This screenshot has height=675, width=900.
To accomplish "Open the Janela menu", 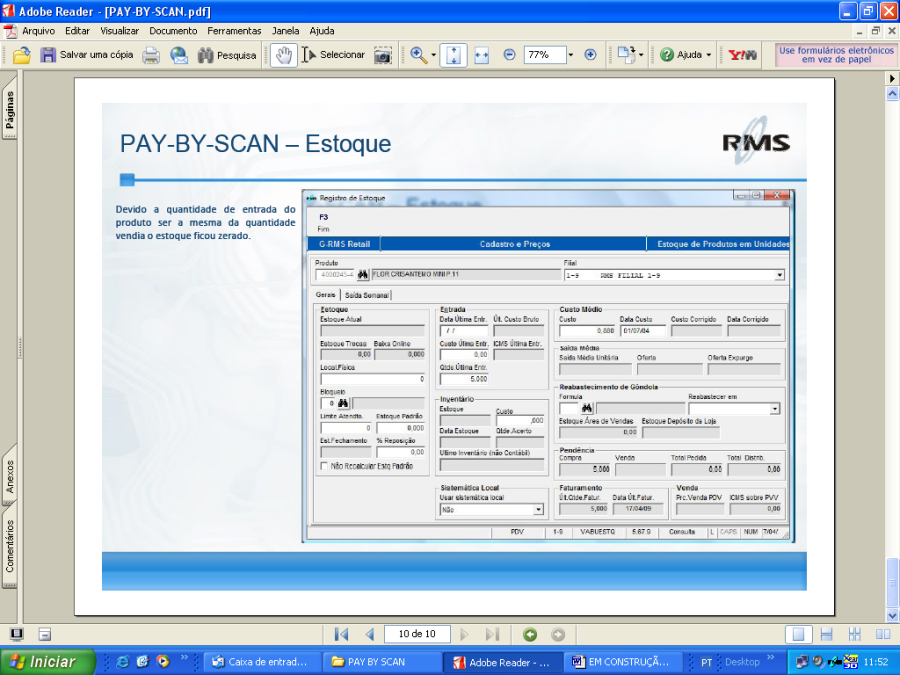I will (x=285, y=31).
